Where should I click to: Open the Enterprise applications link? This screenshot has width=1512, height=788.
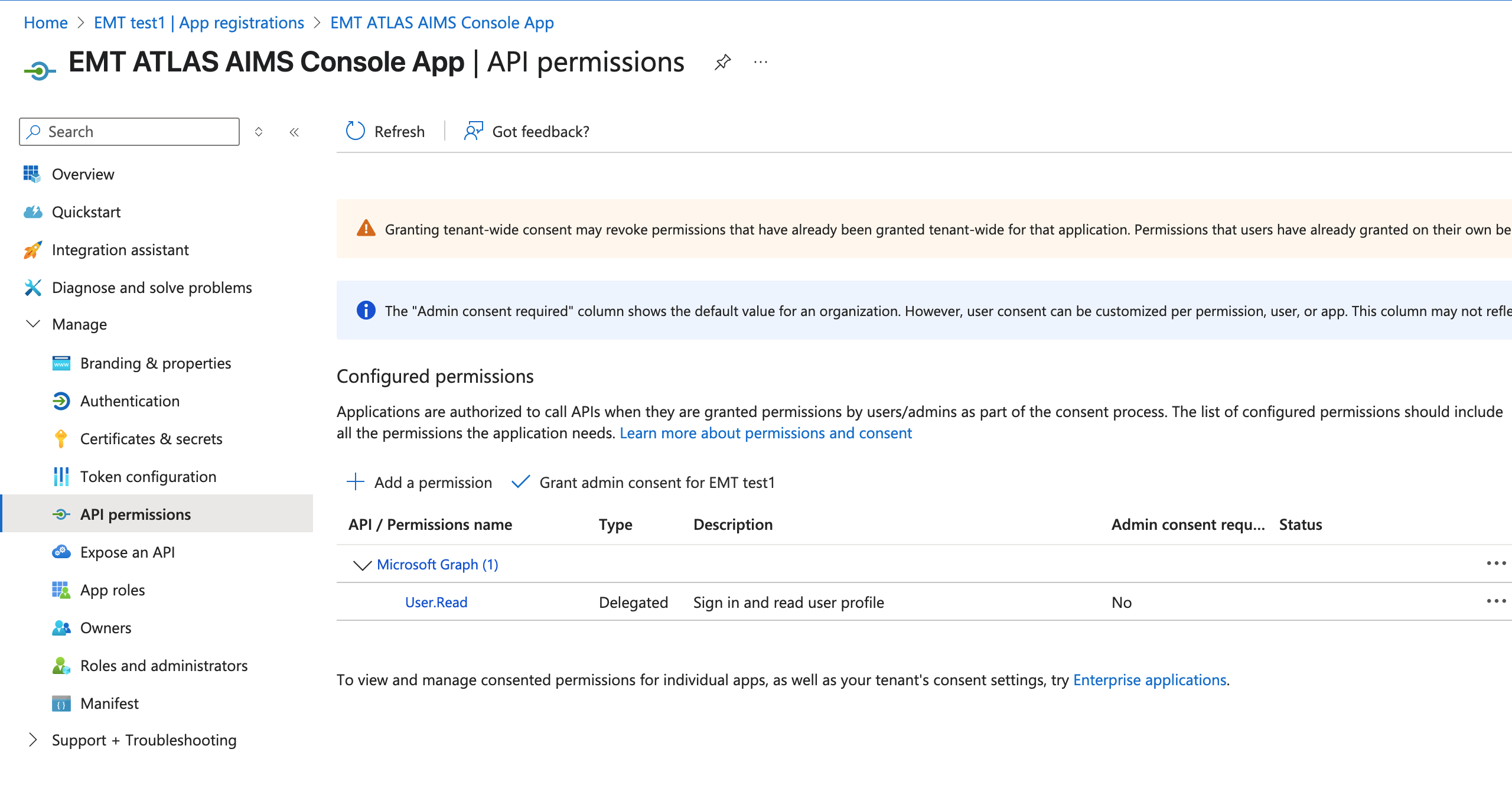(x=1150, y=680)
